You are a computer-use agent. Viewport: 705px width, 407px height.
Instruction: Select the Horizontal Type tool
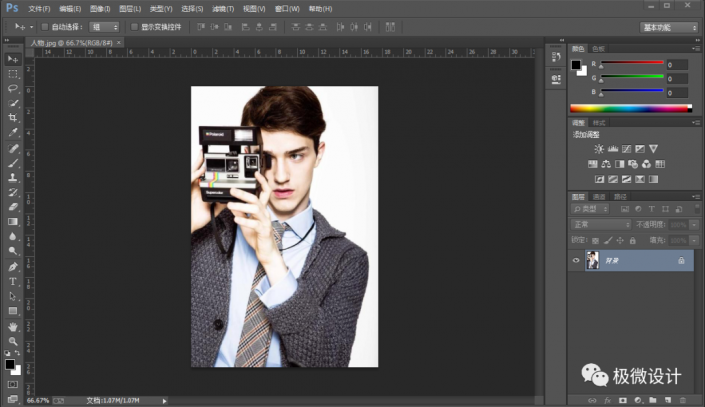(x=13, y=281)
